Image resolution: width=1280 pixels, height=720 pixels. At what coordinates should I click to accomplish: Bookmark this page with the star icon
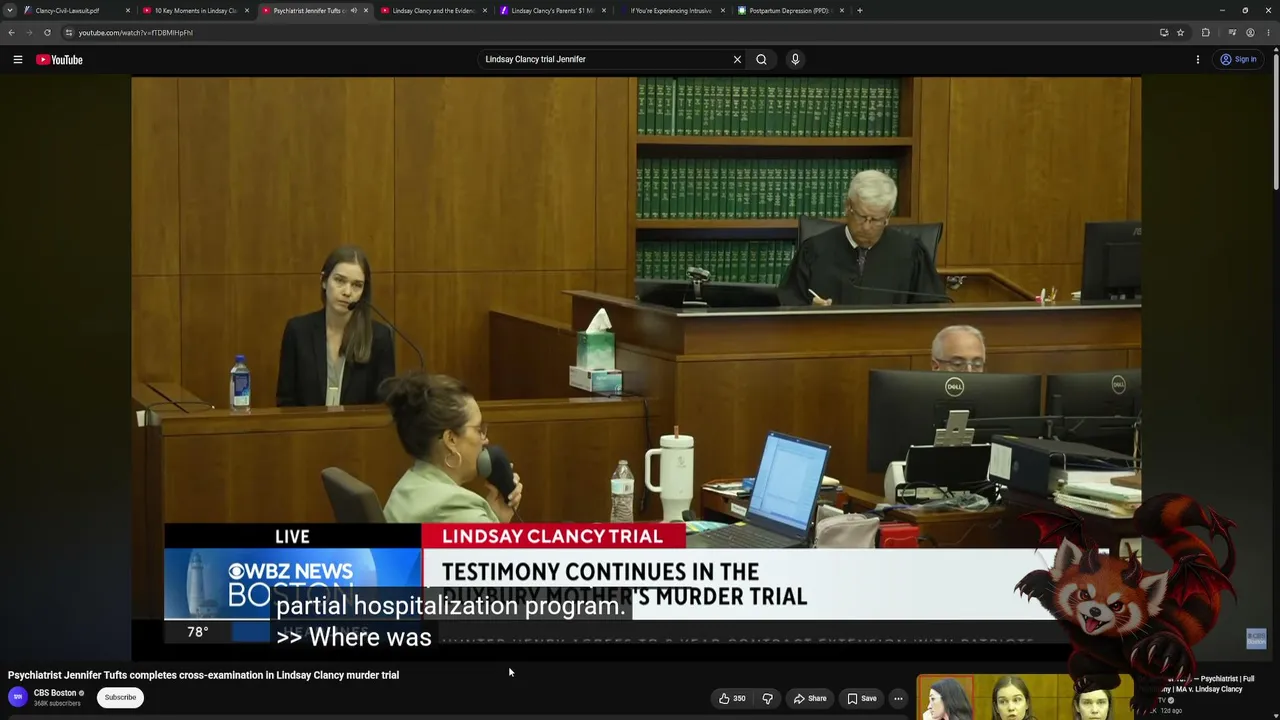click(x=1180, y=33)
